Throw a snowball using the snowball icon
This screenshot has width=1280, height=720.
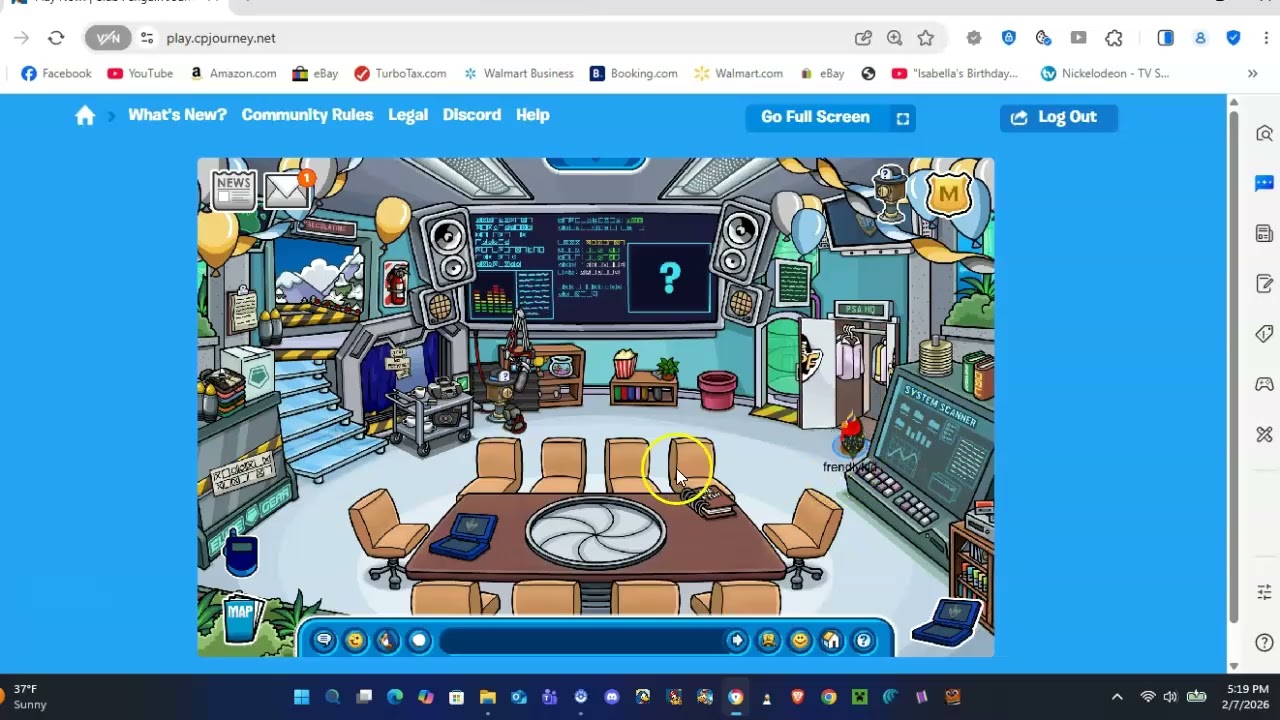(x=419, y=641)
